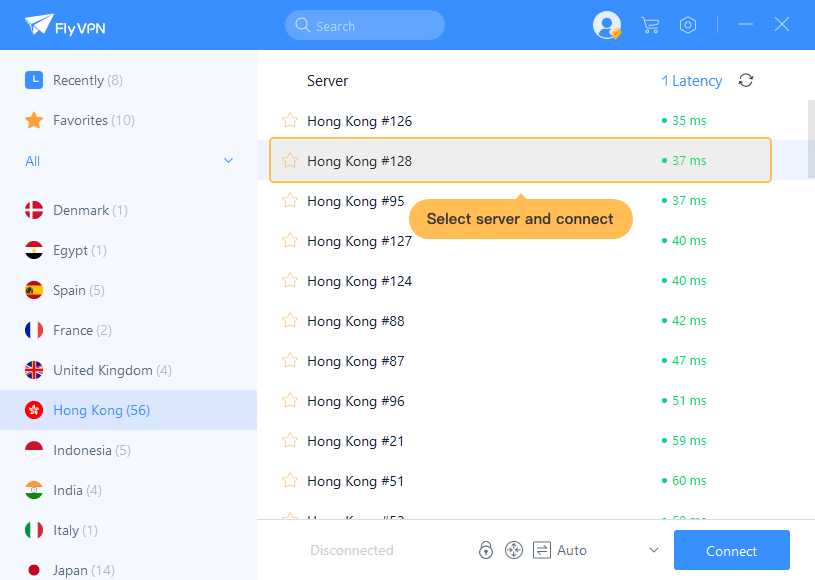Click the India flag icon
The width and height of the screenshot is (815, 580).
click(x=34, y=491)
